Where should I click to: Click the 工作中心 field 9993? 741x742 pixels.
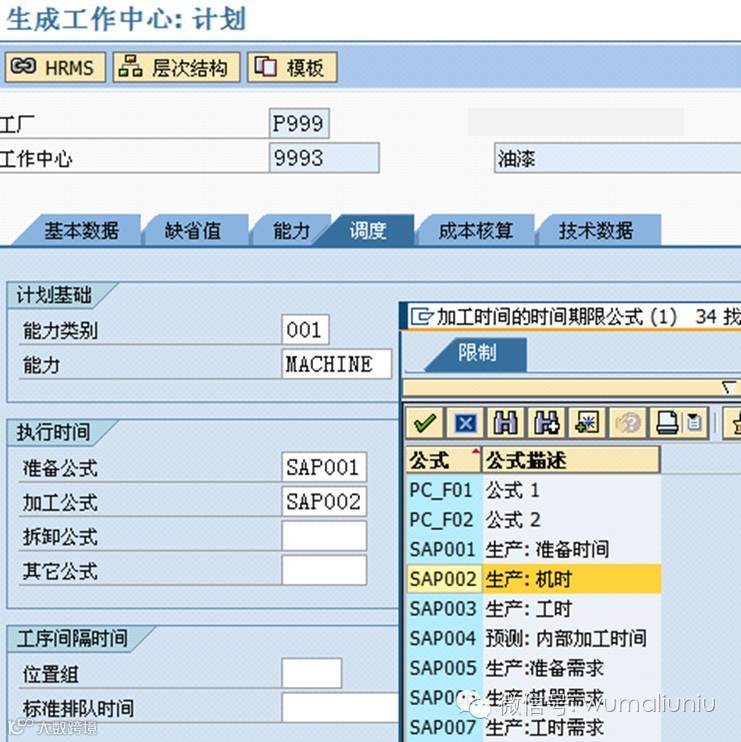click(x=324, y=158)
